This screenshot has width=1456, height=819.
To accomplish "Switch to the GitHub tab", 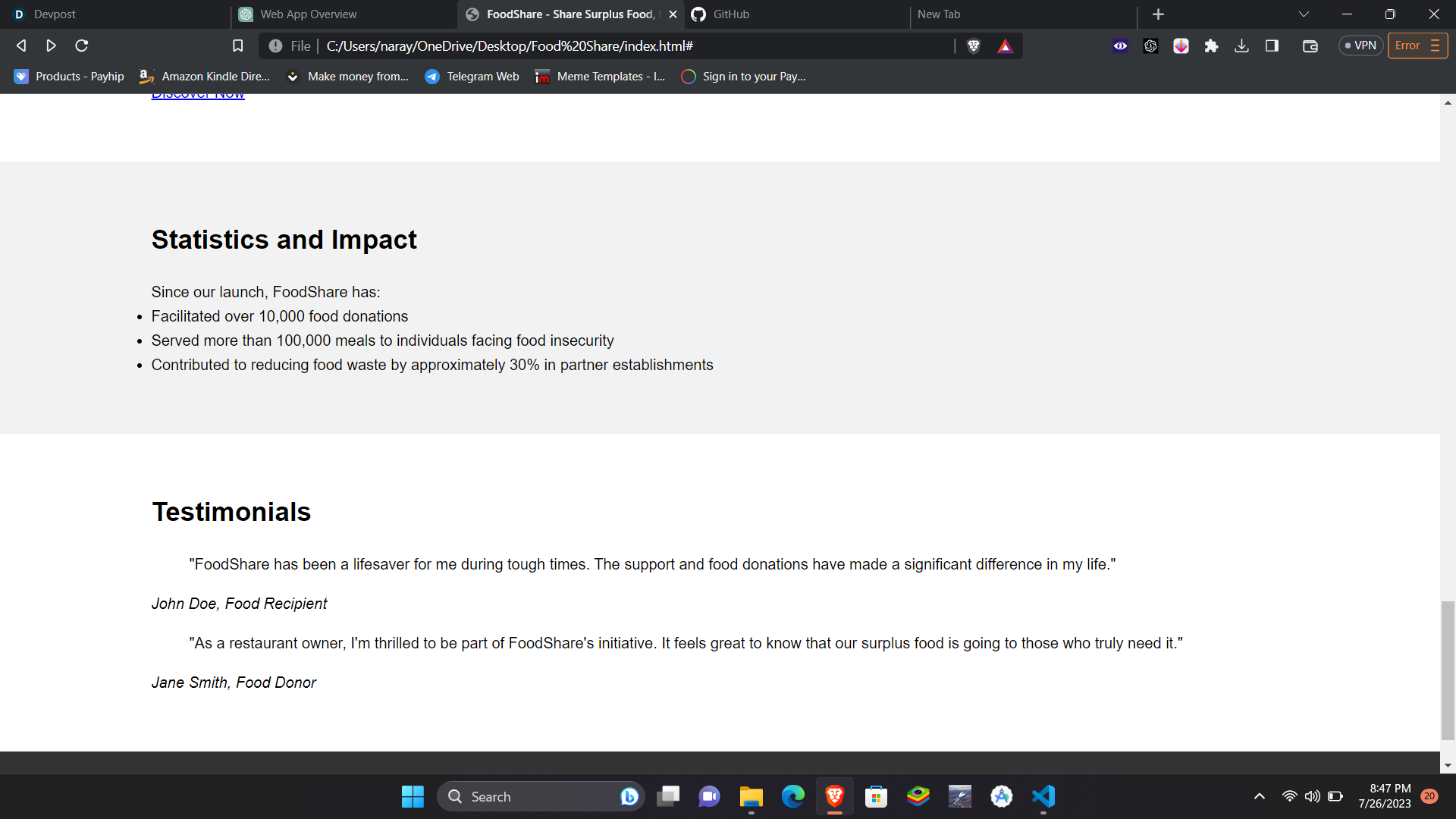I will point(758,14).
